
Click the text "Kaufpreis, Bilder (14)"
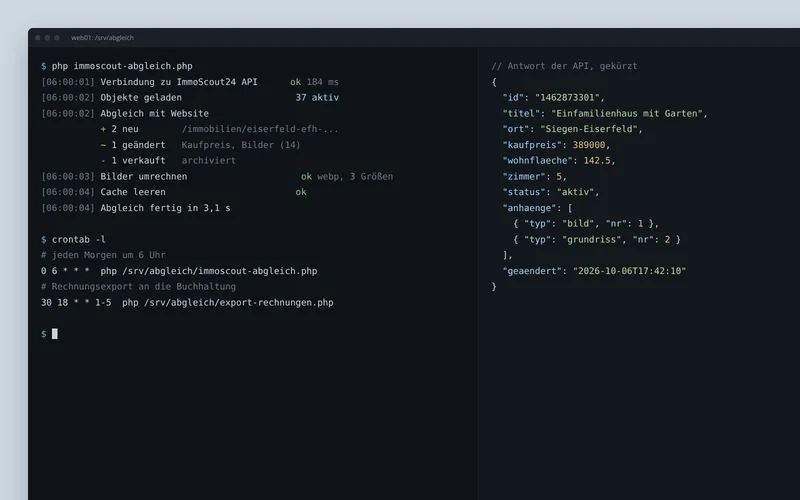[x=241, y=145]
